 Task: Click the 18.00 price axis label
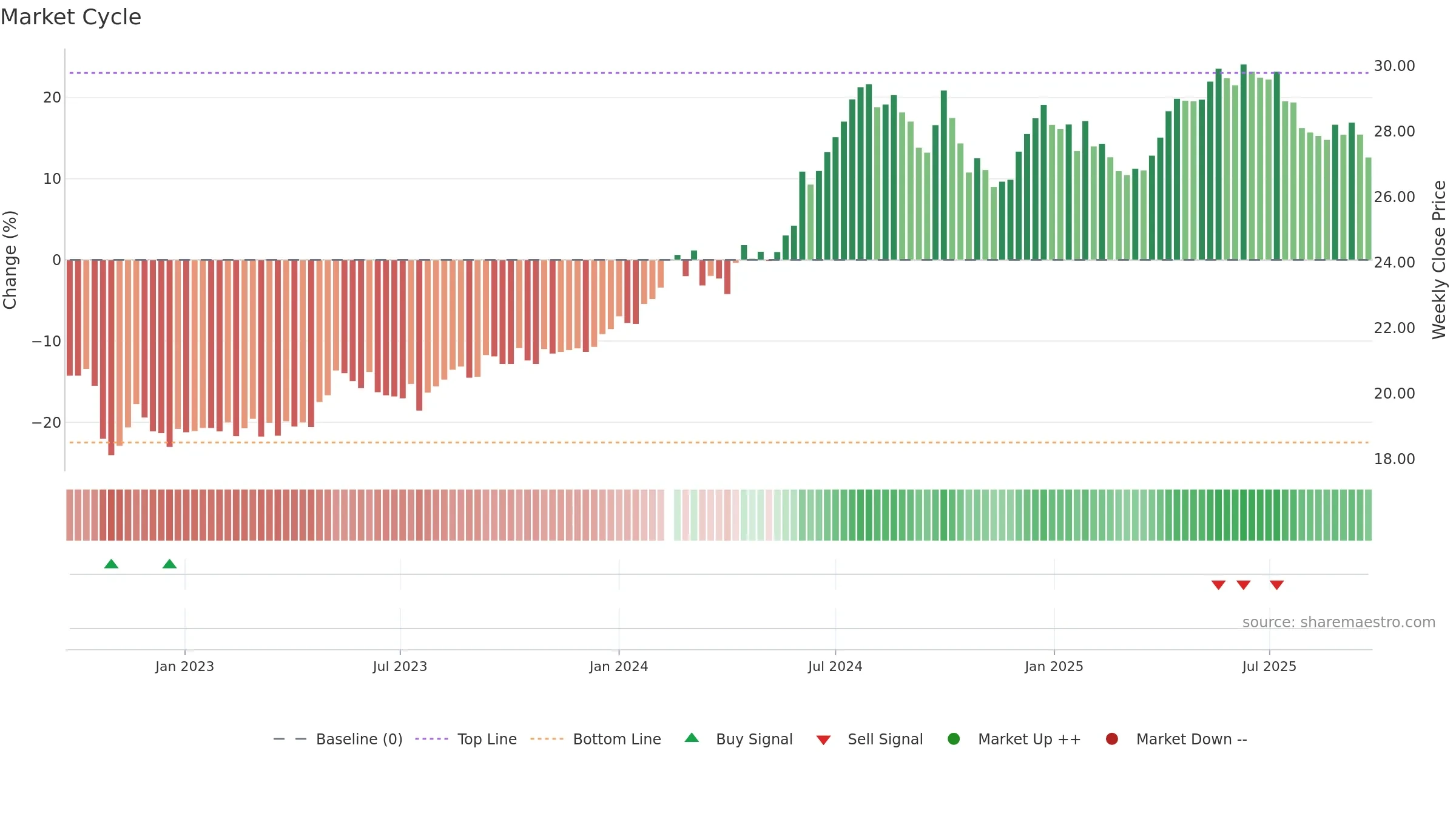click(1394, 459)
